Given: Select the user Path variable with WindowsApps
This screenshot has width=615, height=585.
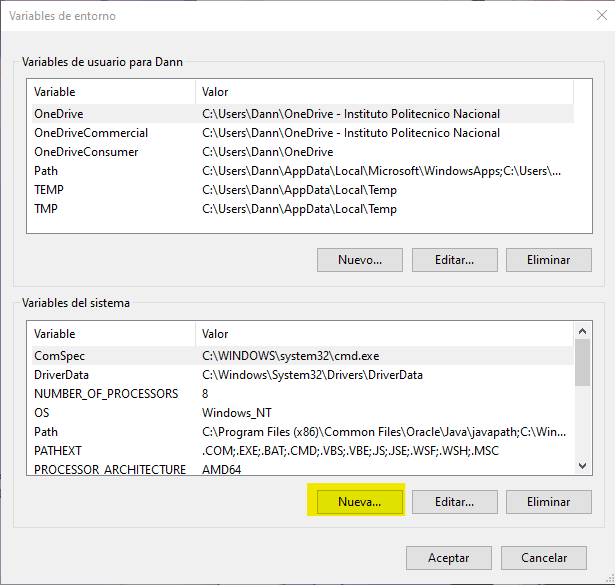Looking at the screenshot, I should click(x=302, y=171).
